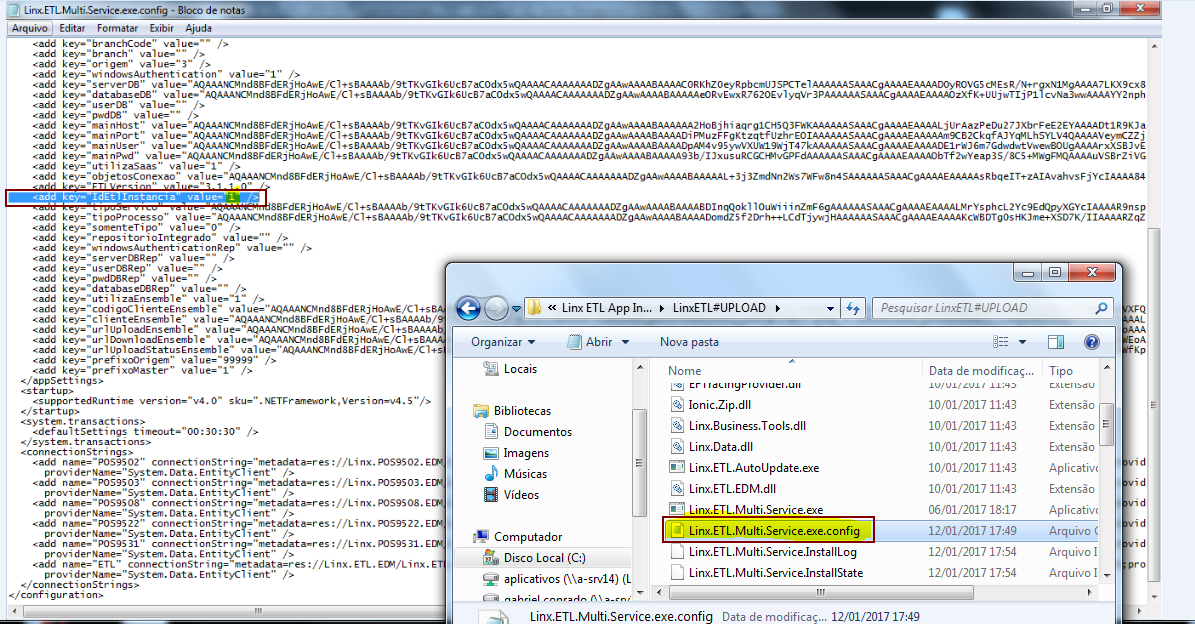Click Linx.ETL.Multi.Service.exe.config file icon
The width and height of the screenshot is (1195, 624).
[x=676, y=530]
